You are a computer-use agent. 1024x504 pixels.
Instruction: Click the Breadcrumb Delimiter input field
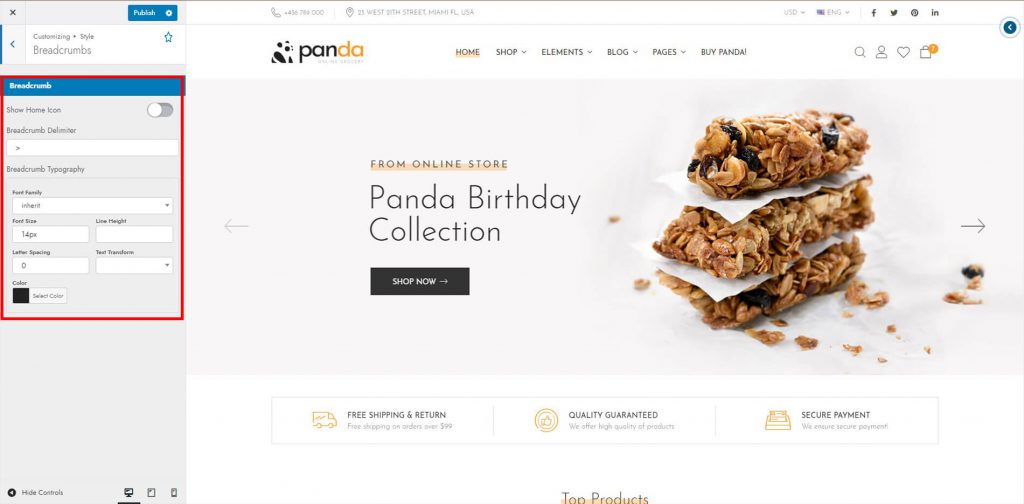click(92, 148)
